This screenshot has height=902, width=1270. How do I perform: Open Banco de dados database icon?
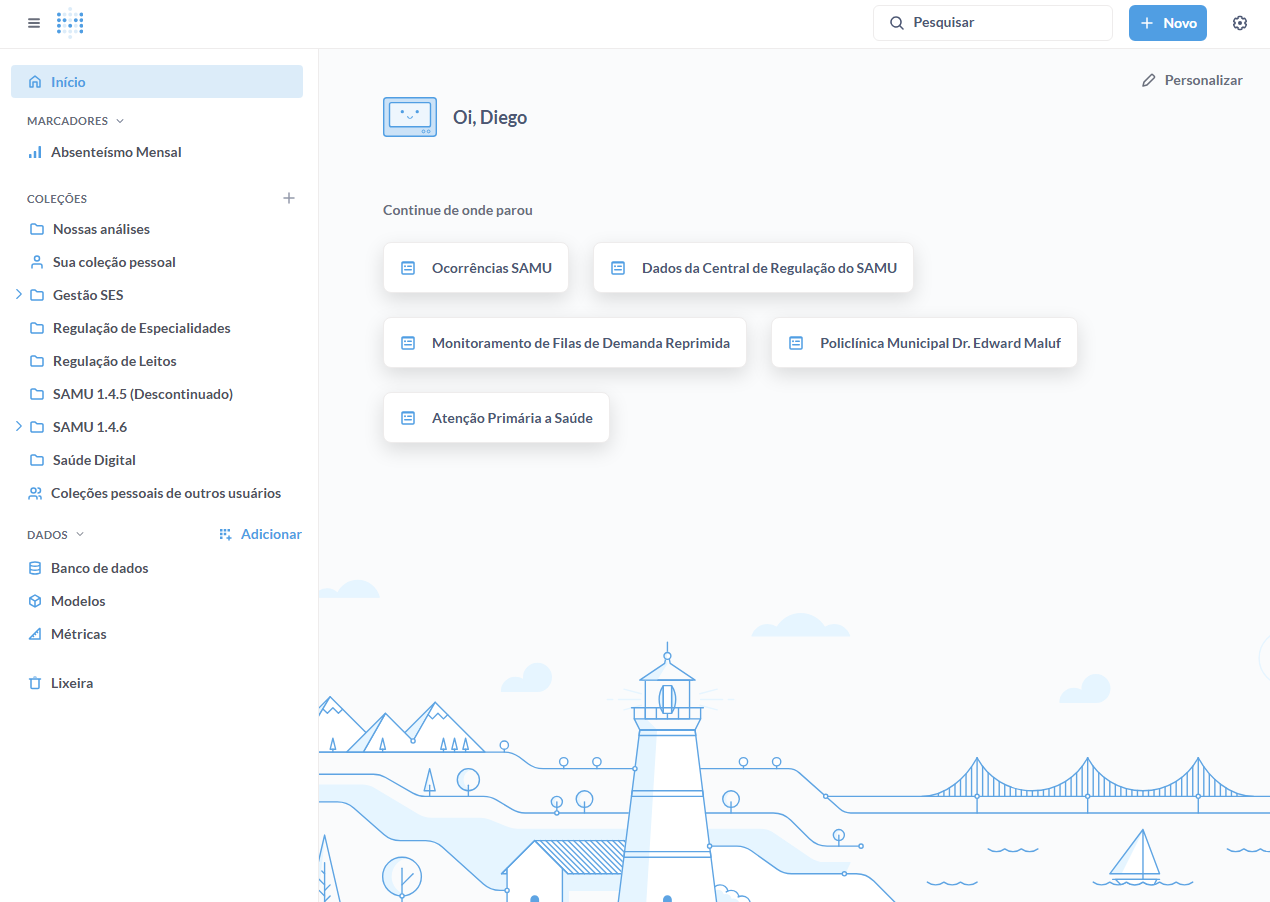35,568
